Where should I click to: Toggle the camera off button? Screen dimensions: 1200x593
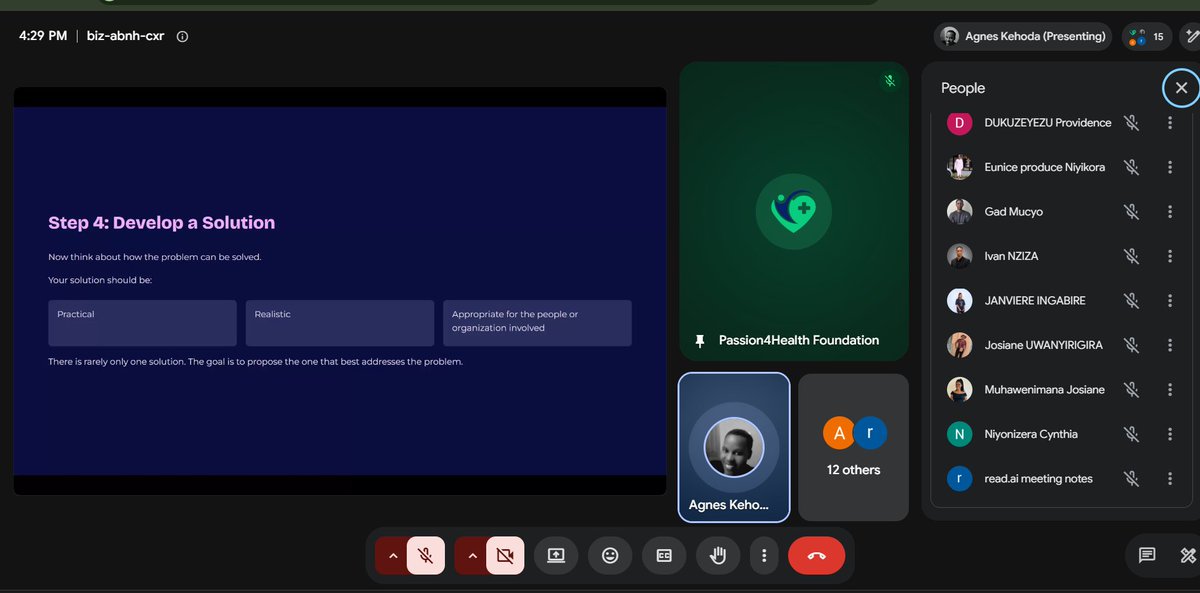click(505, 555)
